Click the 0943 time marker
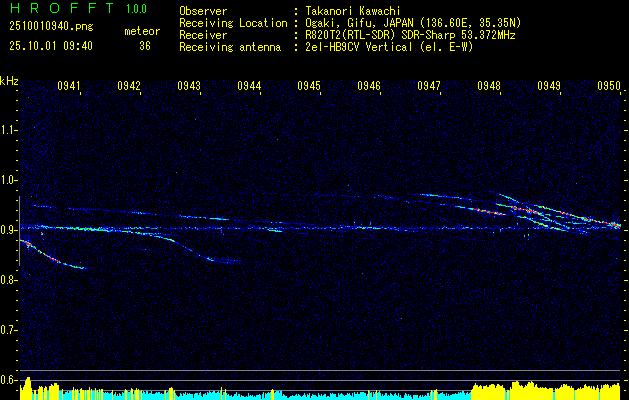The height and width of the screenshot is (400, 629). pyautogui.click(x=189, y=85)
